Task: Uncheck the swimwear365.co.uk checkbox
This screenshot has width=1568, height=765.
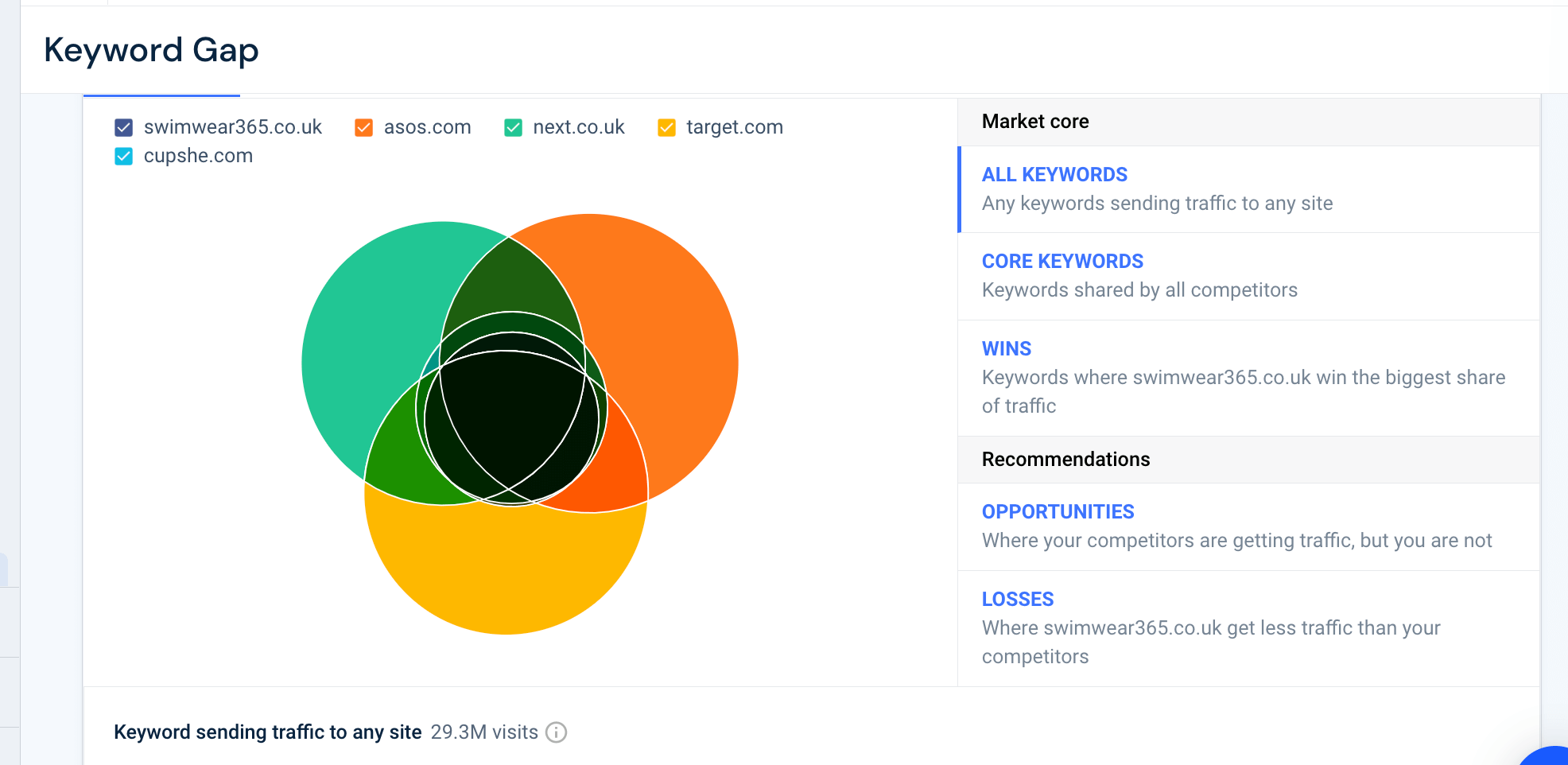Action: 123,127
